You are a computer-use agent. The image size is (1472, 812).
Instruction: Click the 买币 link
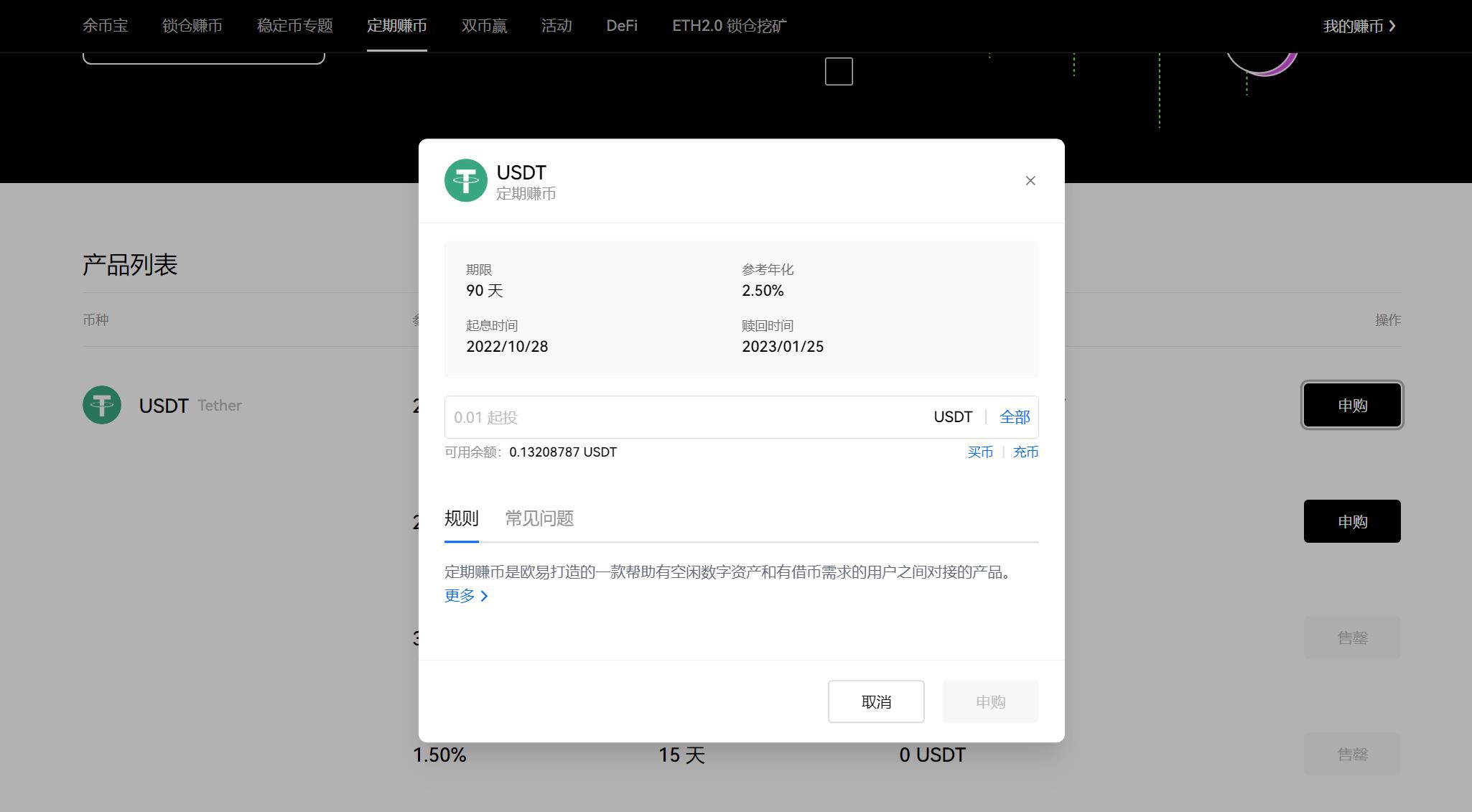coord(979,452)
